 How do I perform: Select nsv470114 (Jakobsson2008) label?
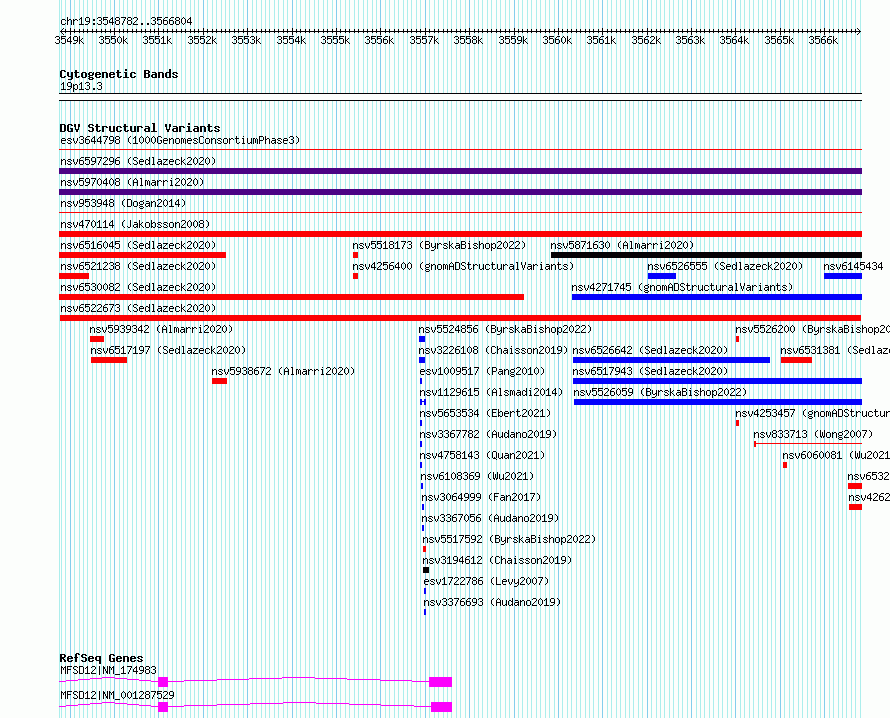point(135,224)
